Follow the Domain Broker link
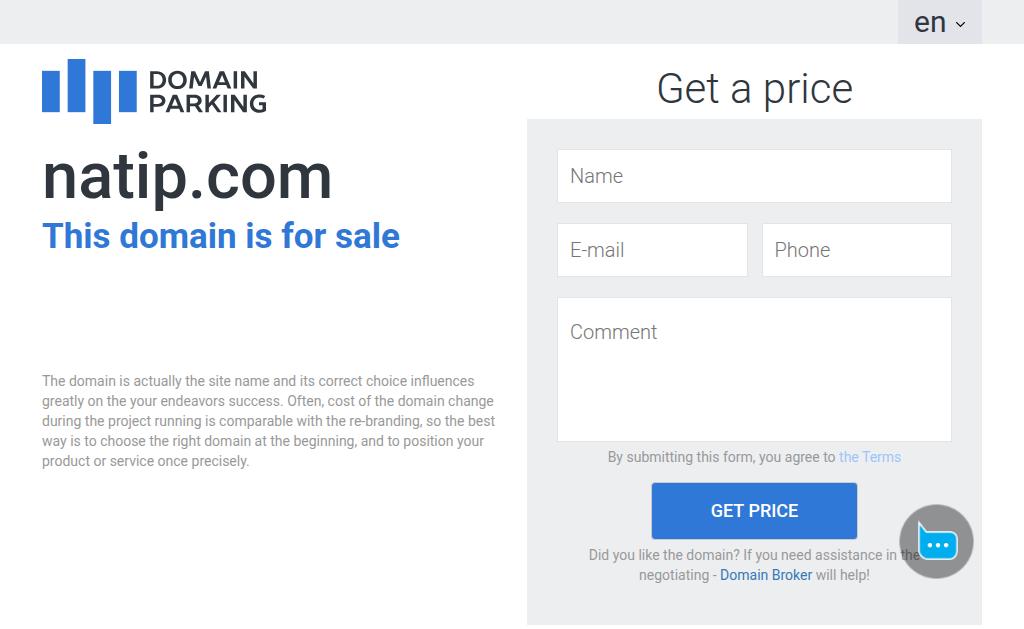Screen dimensions: 1024x629 coord(766,575)
